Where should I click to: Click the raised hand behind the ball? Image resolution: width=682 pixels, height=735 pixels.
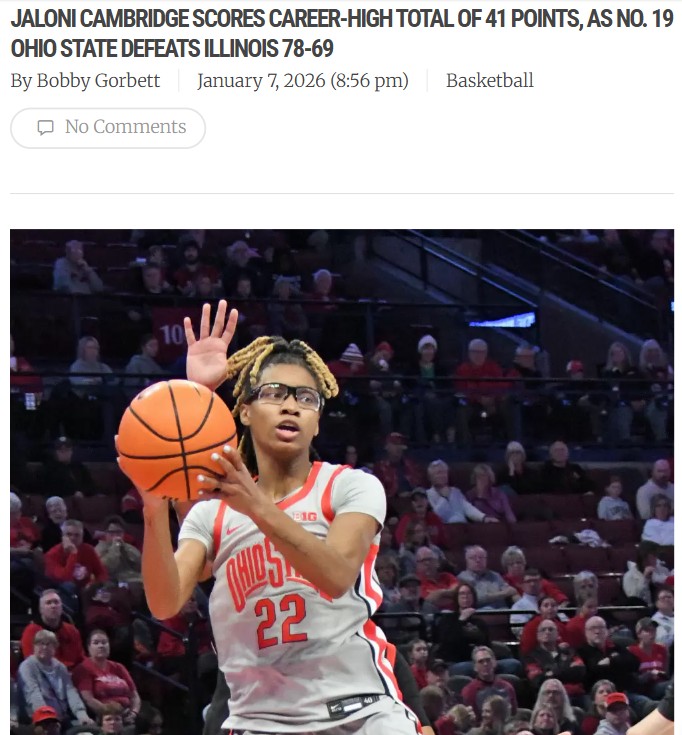[x=210, y=345]
